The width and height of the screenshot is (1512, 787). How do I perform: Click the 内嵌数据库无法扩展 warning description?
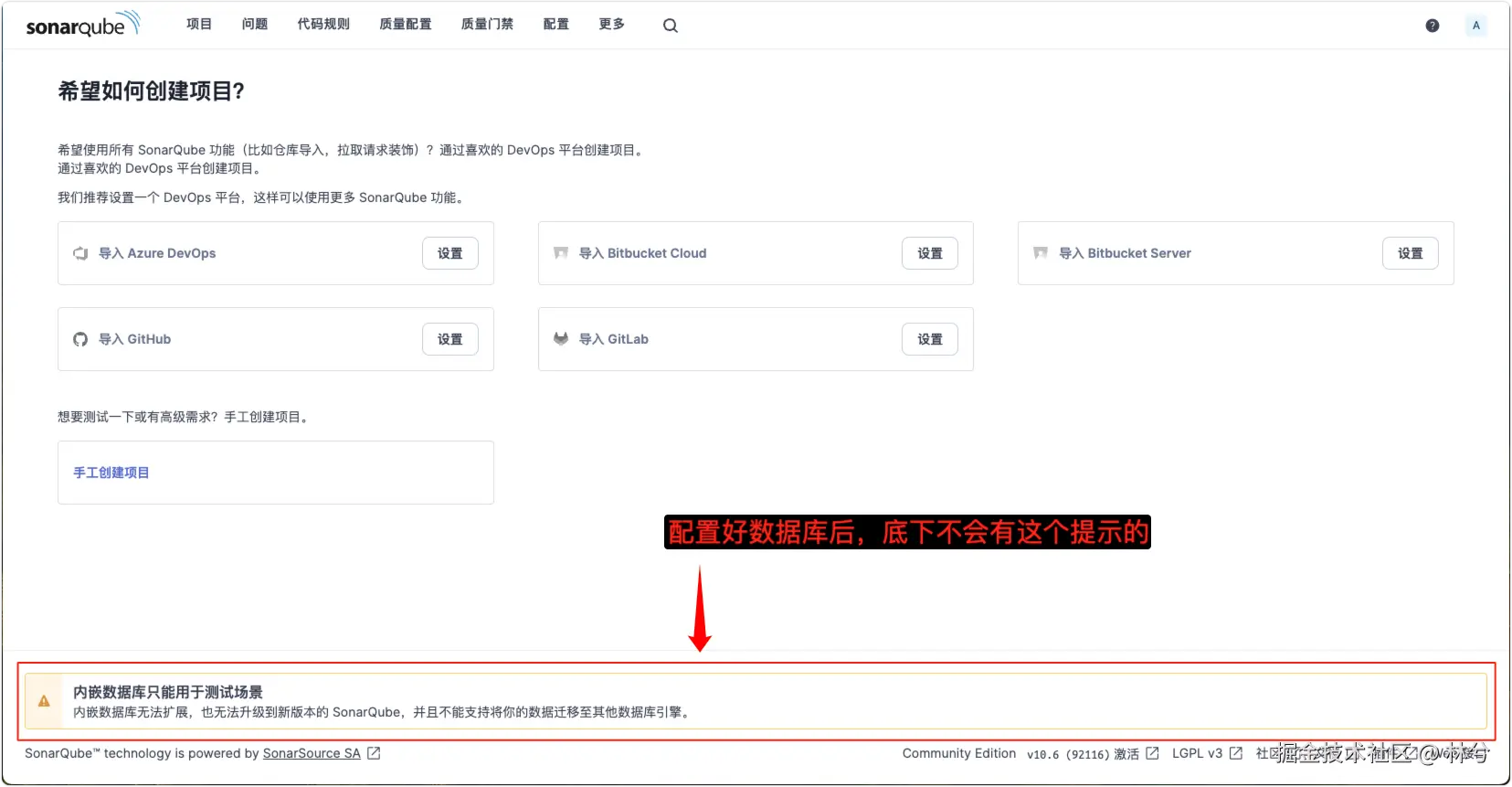[x=383, y=712]
